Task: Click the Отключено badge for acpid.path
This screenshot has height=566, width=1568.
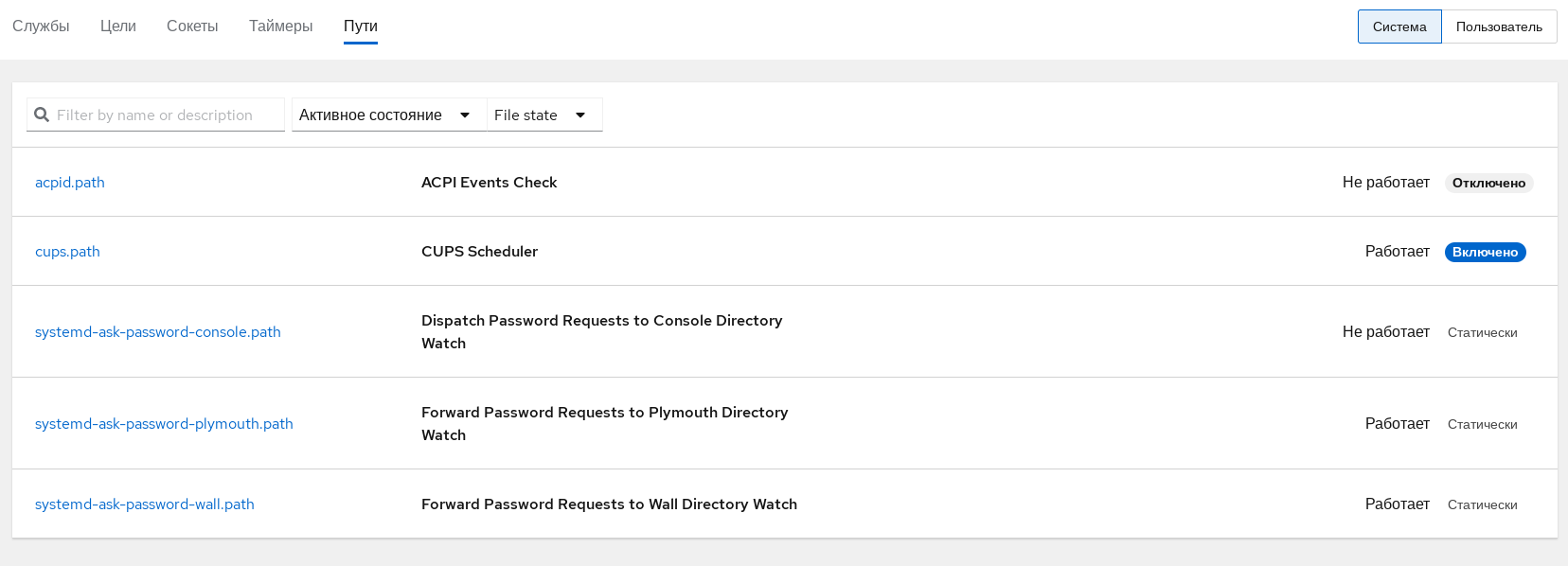Action: 1488,184
